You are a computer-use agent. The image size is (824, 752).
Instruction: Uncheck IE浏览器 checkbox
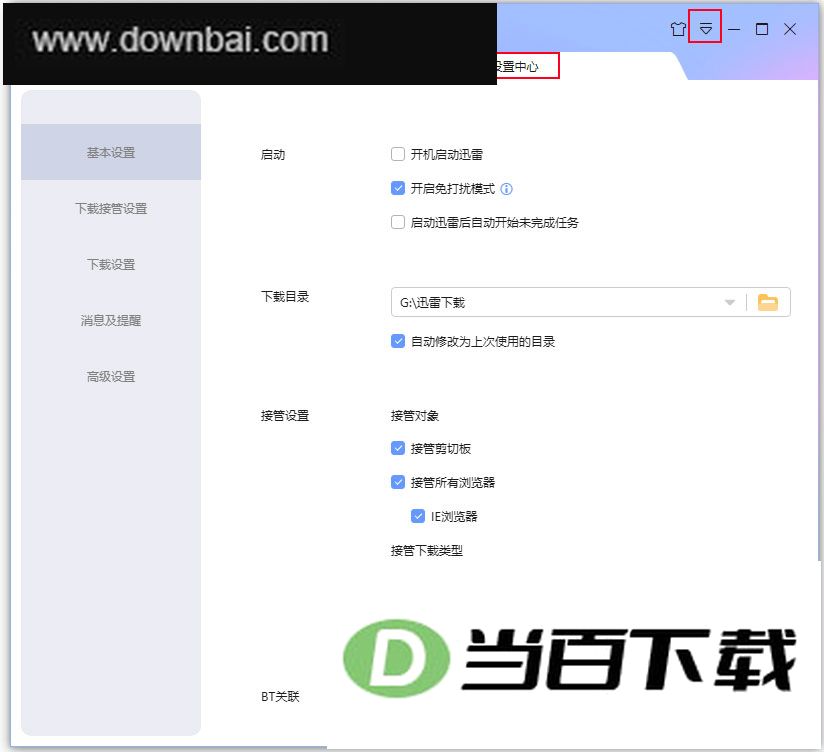coord(418,516)
